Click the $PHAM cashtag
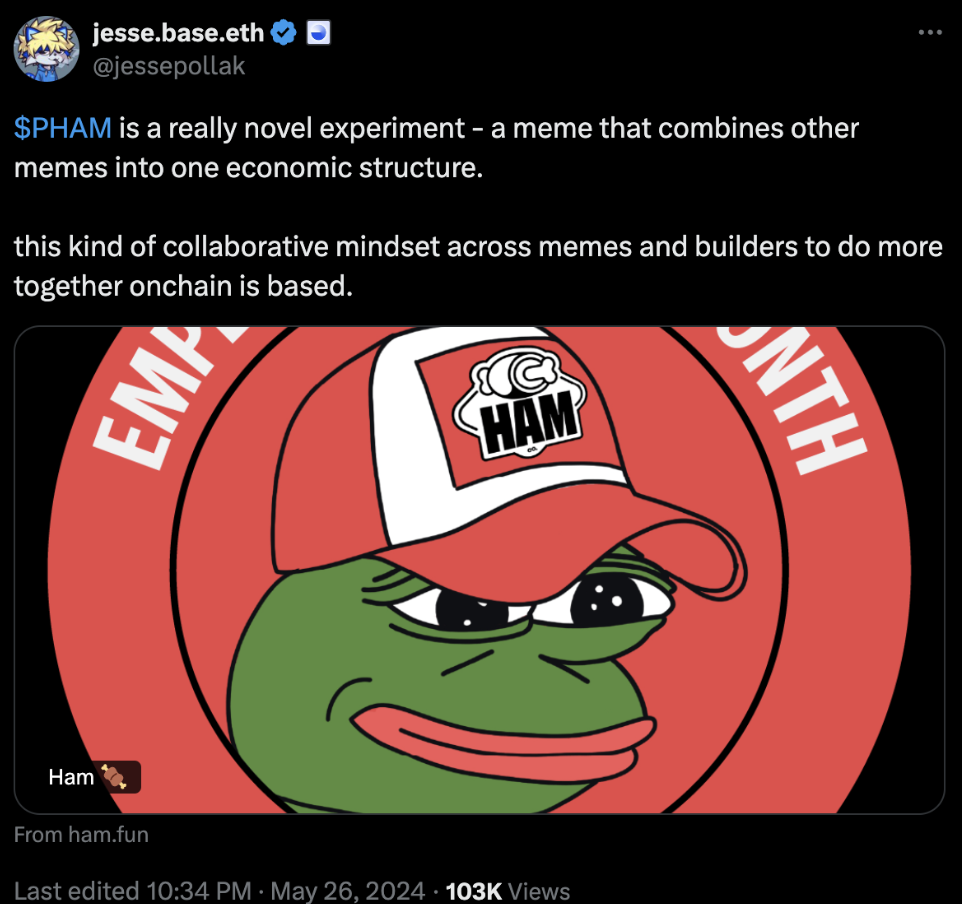This screenshot has height=904, width=962. (63, 128)
